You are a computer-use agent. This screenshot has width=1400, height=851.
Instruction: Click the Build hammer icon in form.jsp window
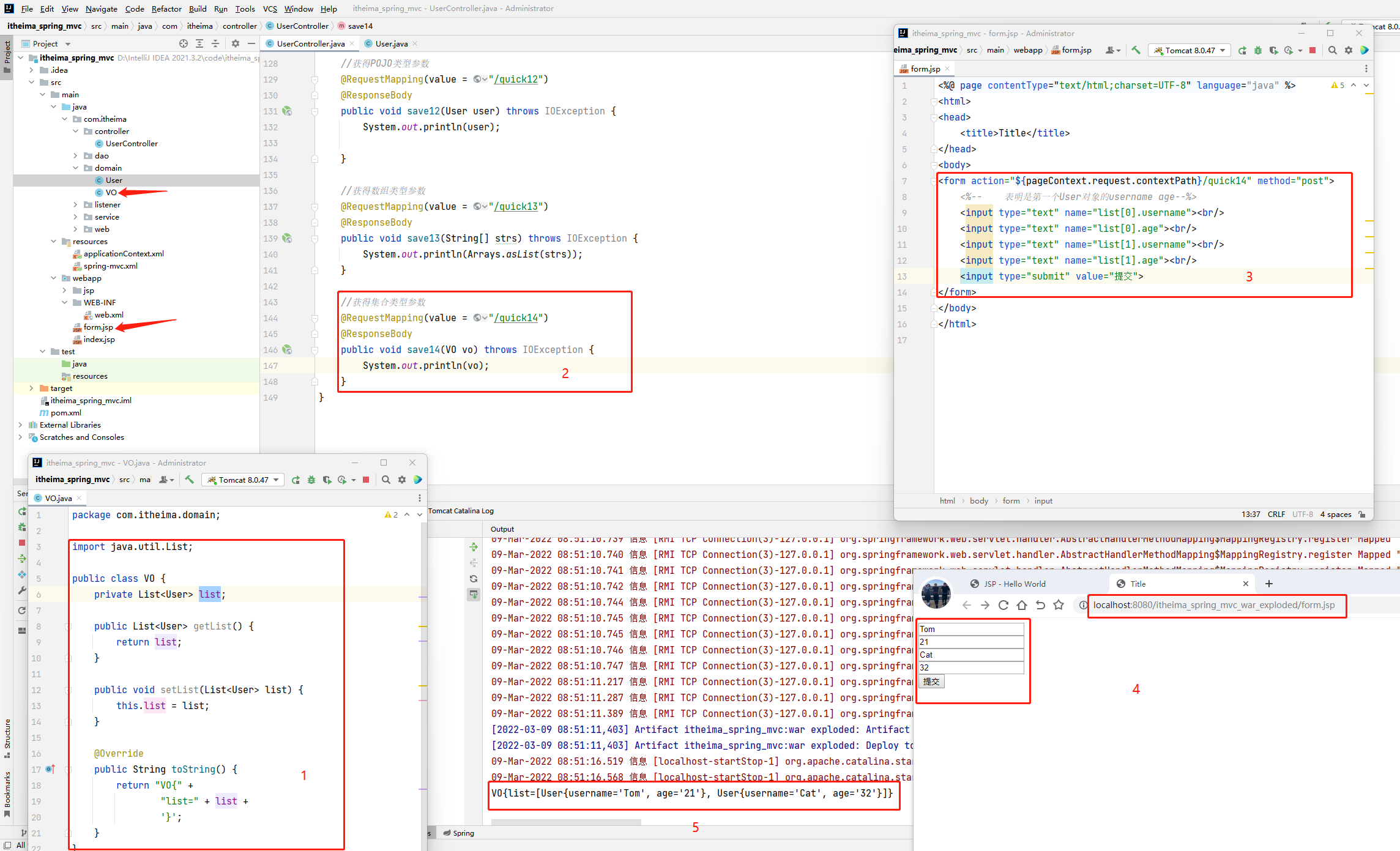tap(1136, 50)
